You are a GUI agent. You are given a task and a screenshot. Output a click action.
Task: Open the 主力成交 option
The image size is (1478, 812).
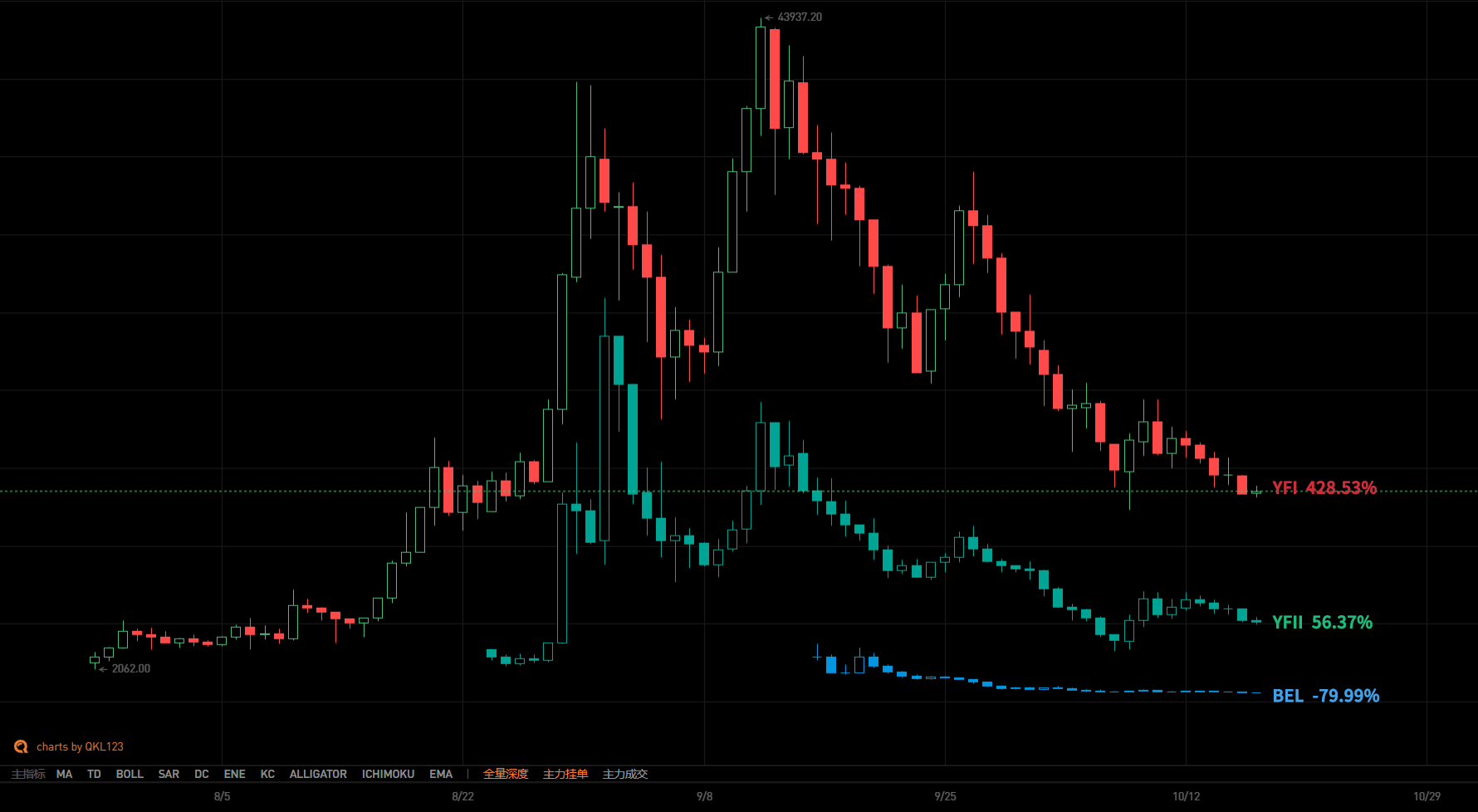625,774
